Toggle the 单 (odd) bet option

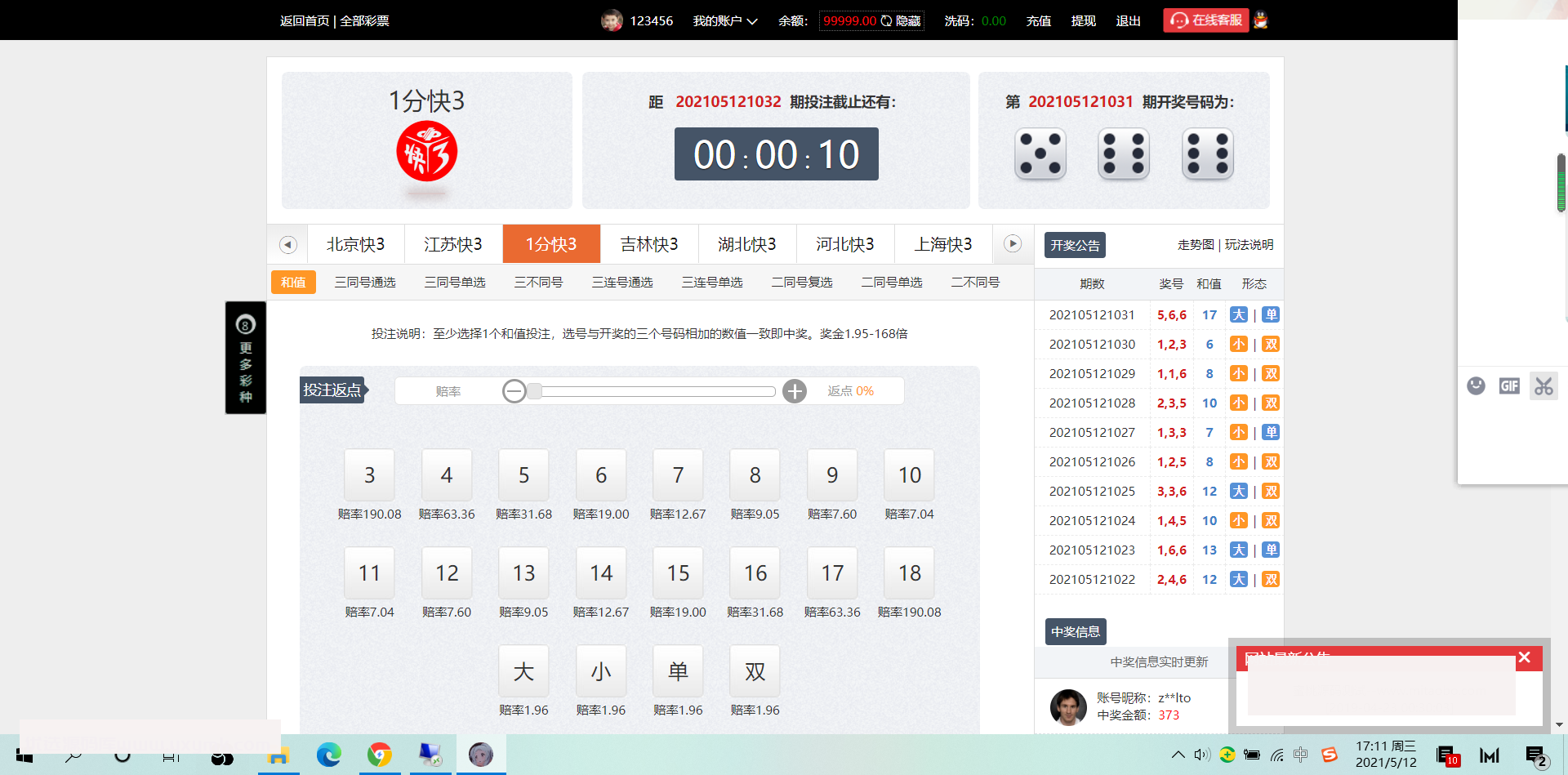pyautogui.click(x=678, y=671)
